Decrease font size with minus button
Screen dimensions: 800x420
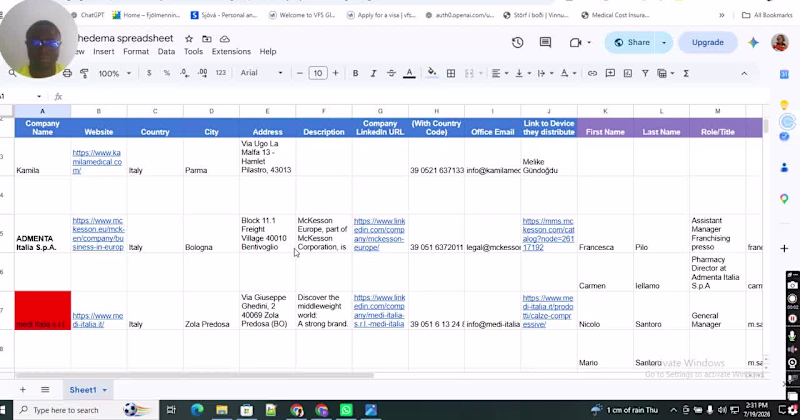[299, 73]
